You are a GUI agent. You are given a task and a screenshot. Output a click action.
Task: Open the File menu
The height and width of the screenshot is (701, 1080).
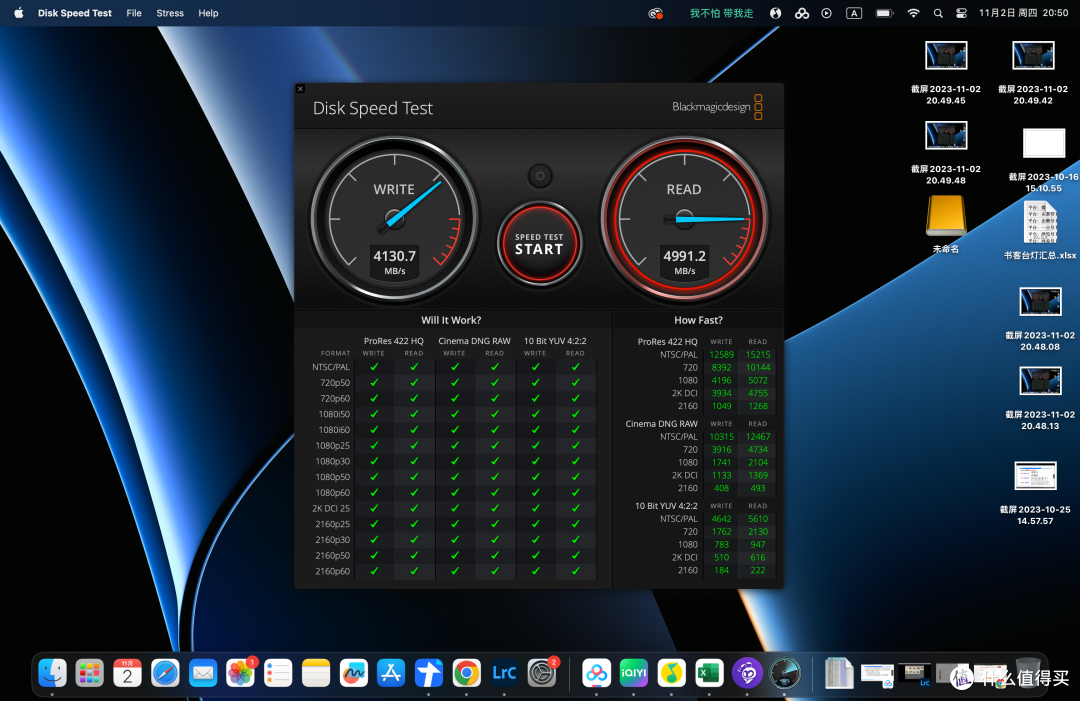pyautogui.click(x=134, y=13)
